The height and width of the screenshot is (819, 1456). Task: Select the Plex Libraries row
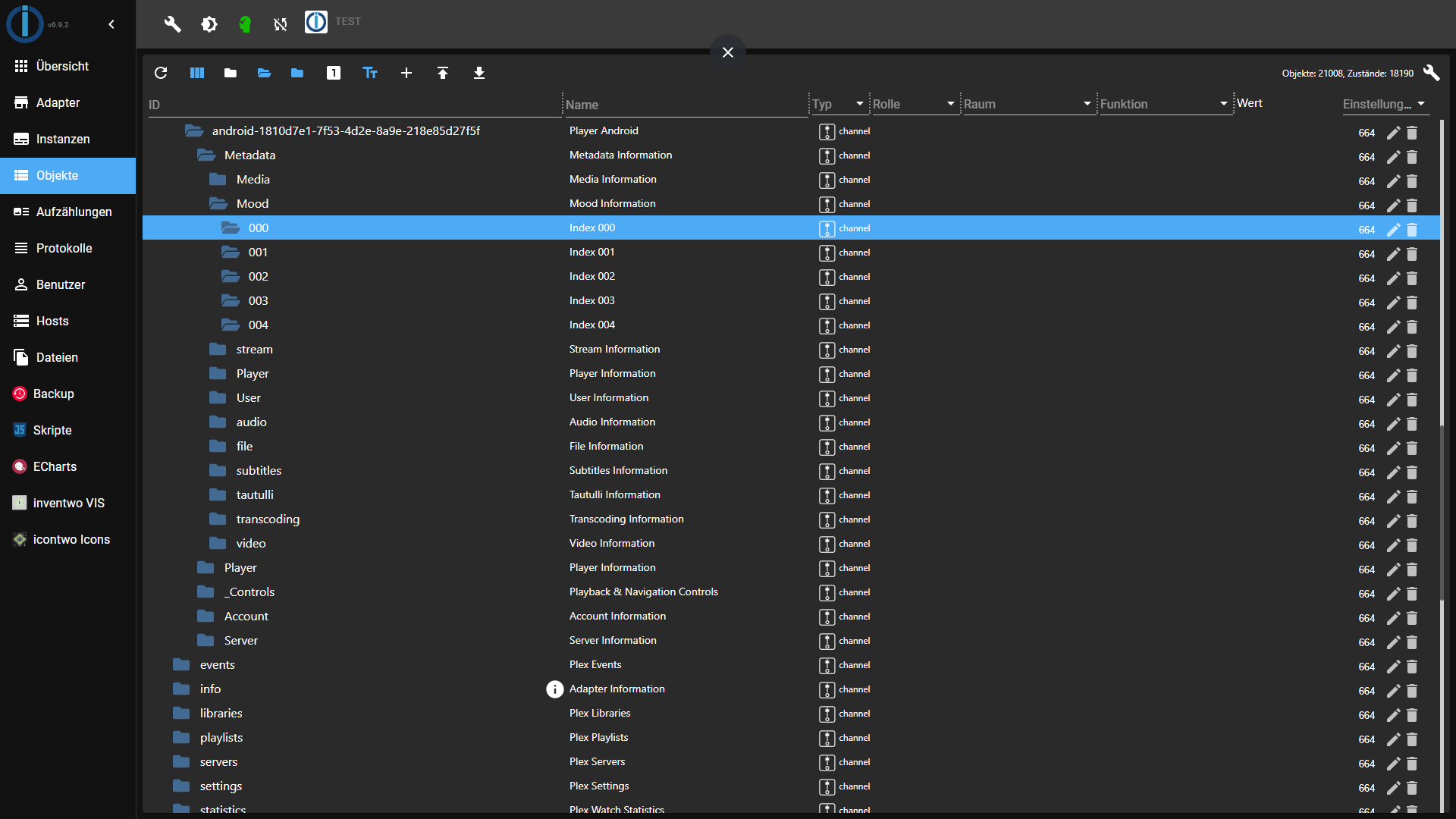pyautogui.click(x=791, y=713)
